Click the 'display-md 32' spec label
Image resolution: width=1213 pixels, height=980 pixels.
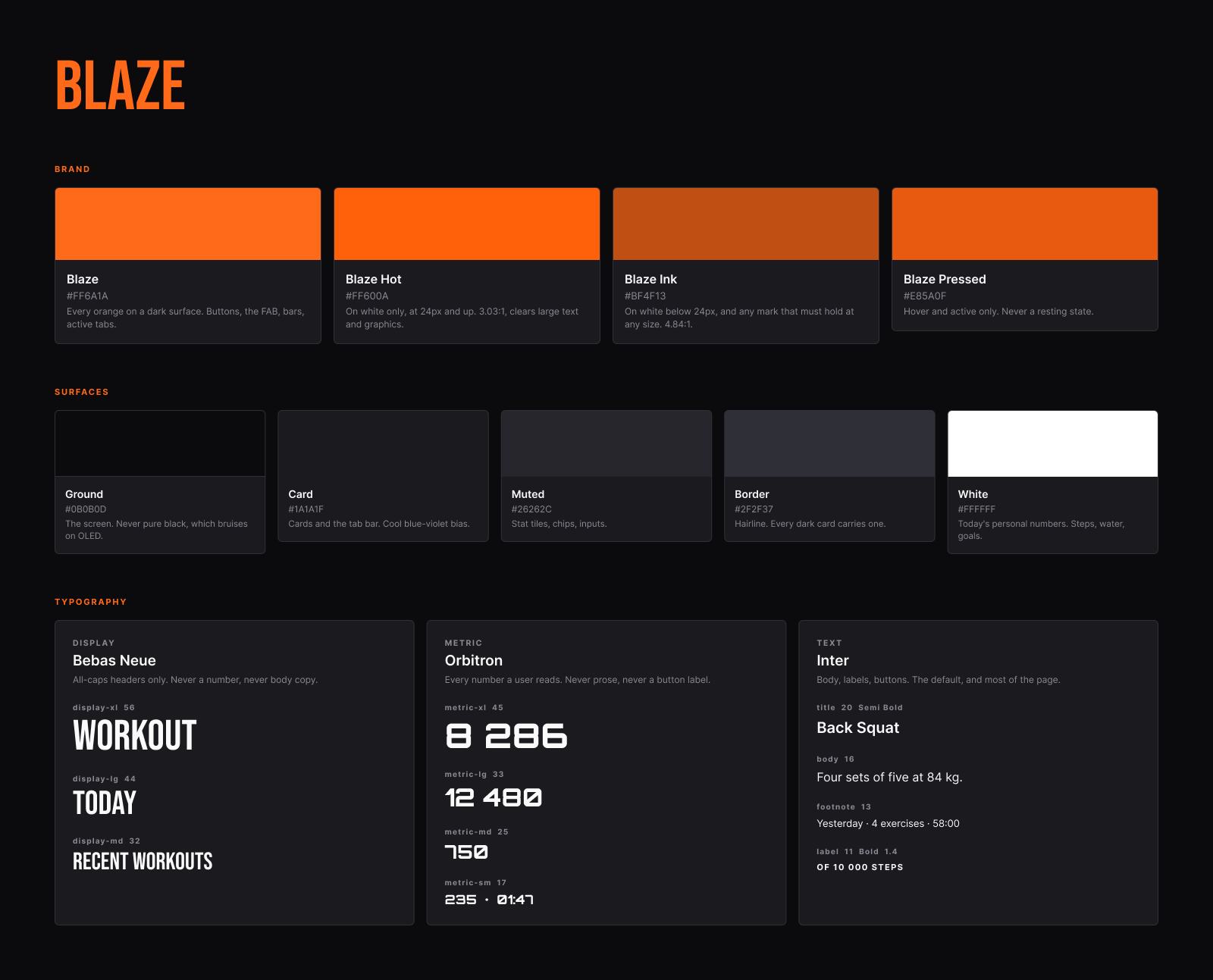106,841
